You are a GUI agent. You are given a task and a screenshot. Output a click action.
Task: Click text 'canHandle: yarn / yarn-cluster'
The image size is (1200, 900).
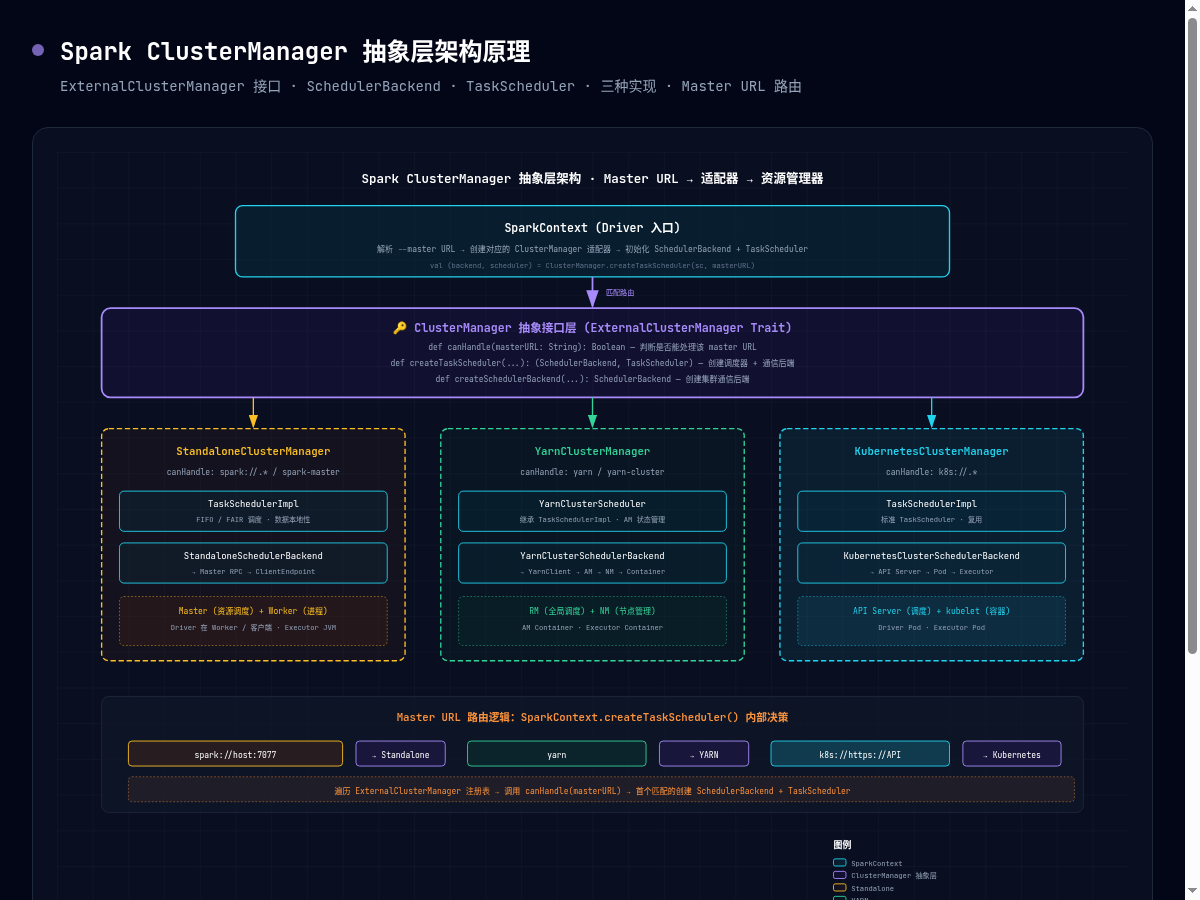point(592,472)
